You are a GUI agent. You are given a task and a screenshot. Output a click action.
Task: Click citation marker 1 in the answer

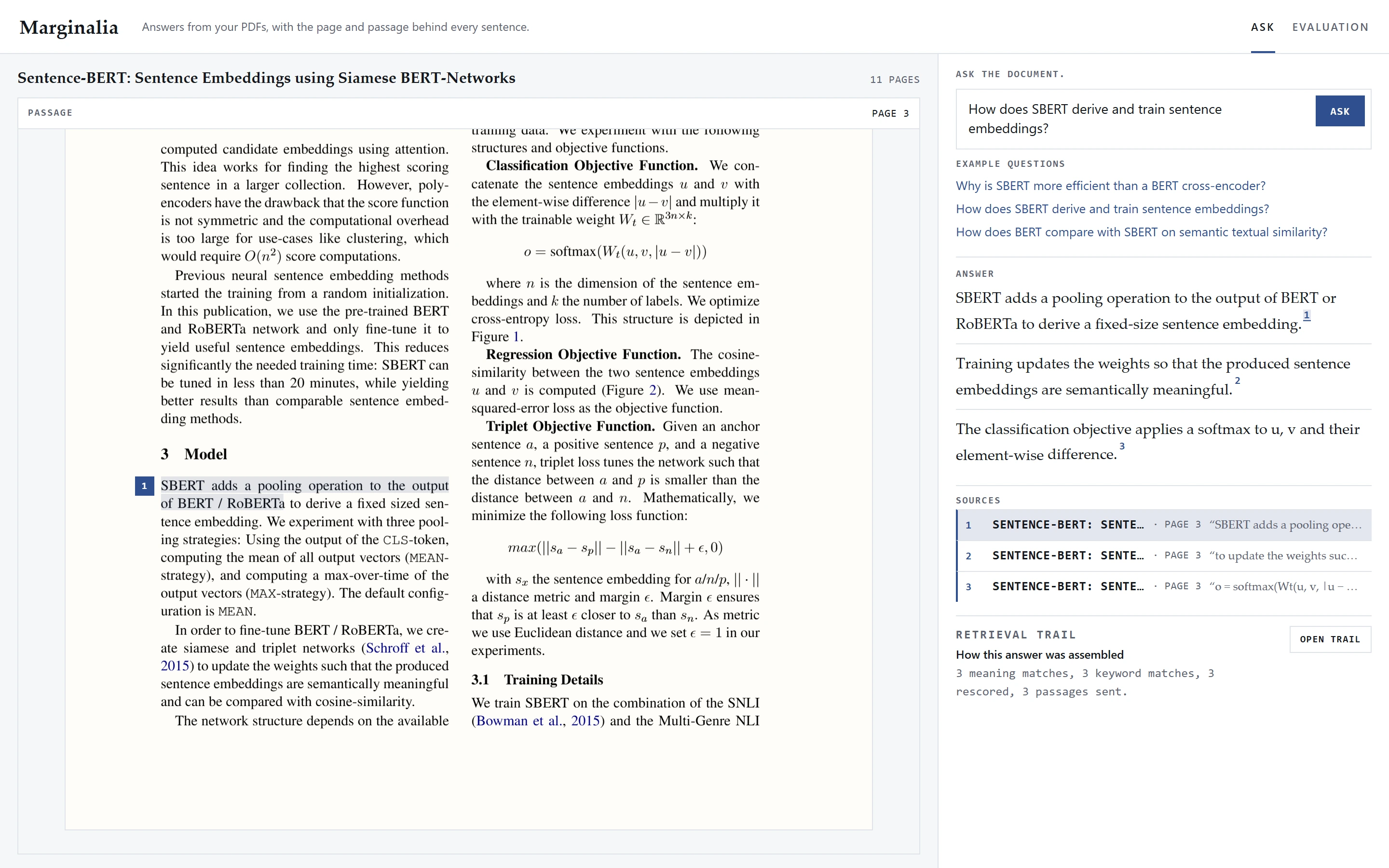[x=1307, y=315]
